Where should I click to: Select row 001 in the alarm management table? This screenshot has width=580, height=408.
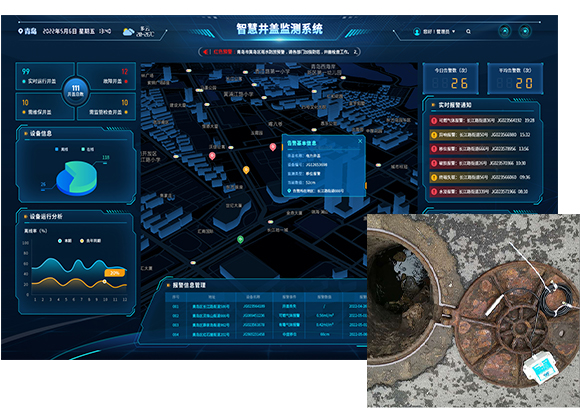pyautogui.click(x=266, y=306)
